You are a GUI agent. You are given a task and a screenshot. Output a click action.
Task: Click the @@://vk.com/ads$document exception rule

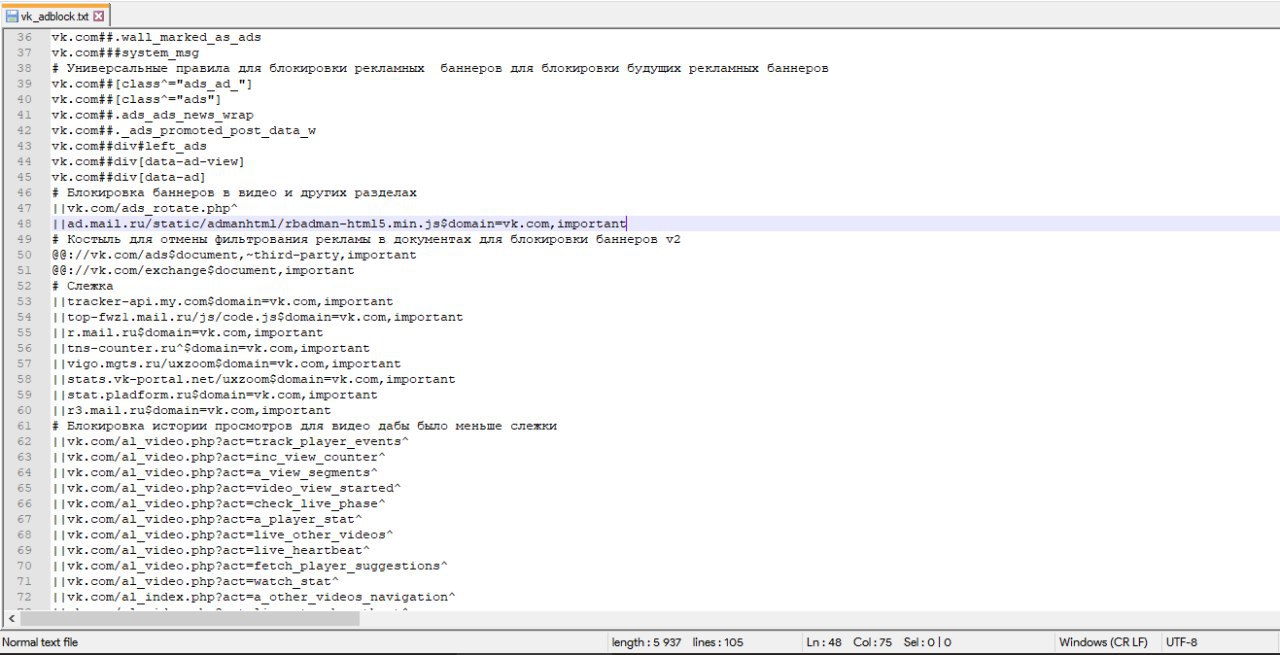(234, 255)
